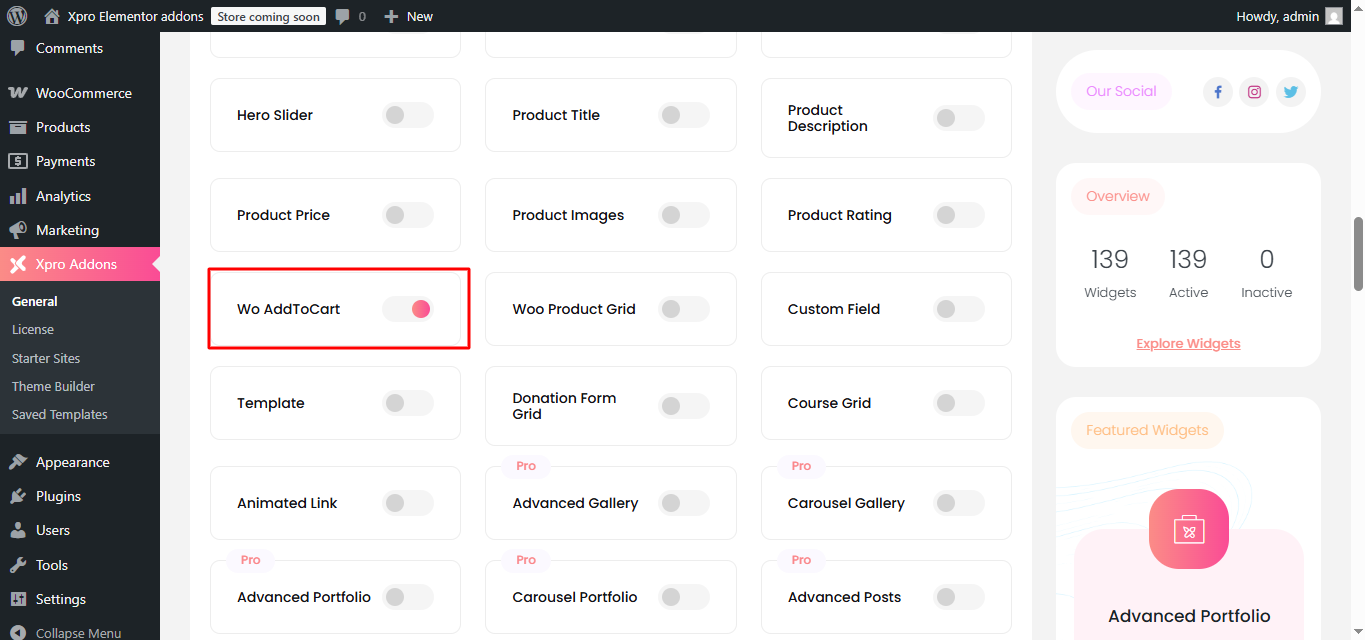The image size is (1365, 640).
Task: Open the comments bubble icon in admin bar
Action: (343, 16)
